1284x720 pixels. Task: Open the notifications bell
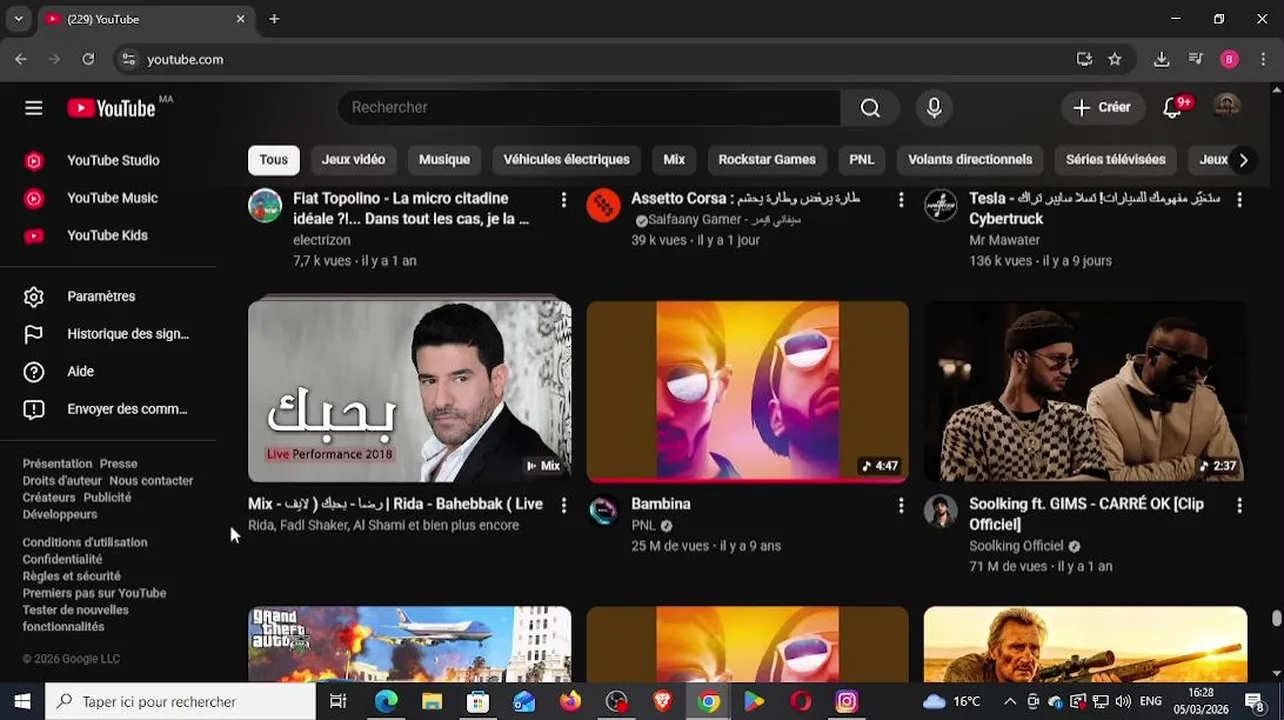[x=1173, y=108]
